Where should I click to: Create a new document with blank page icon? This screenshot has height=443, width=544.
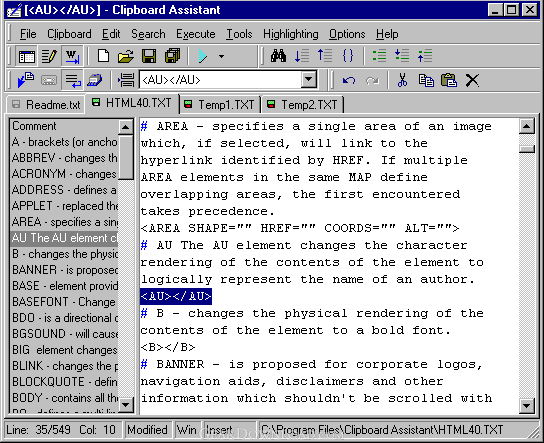coord(103,56)
